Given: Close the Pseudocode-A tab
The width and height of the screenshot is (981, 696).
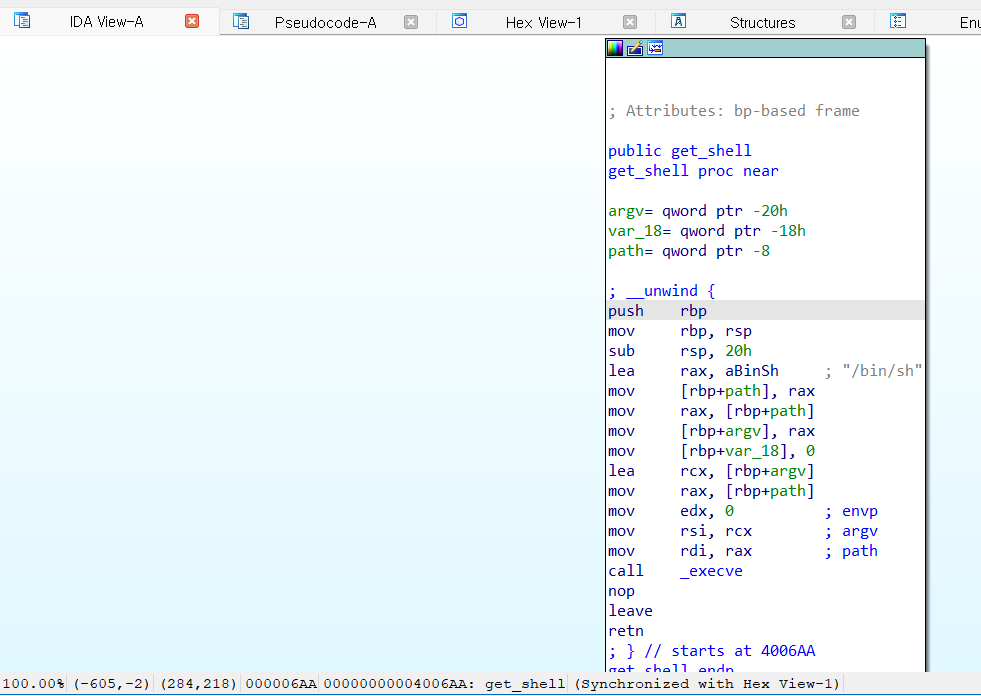Looking at the screenshot, I should tap(411, 23).
